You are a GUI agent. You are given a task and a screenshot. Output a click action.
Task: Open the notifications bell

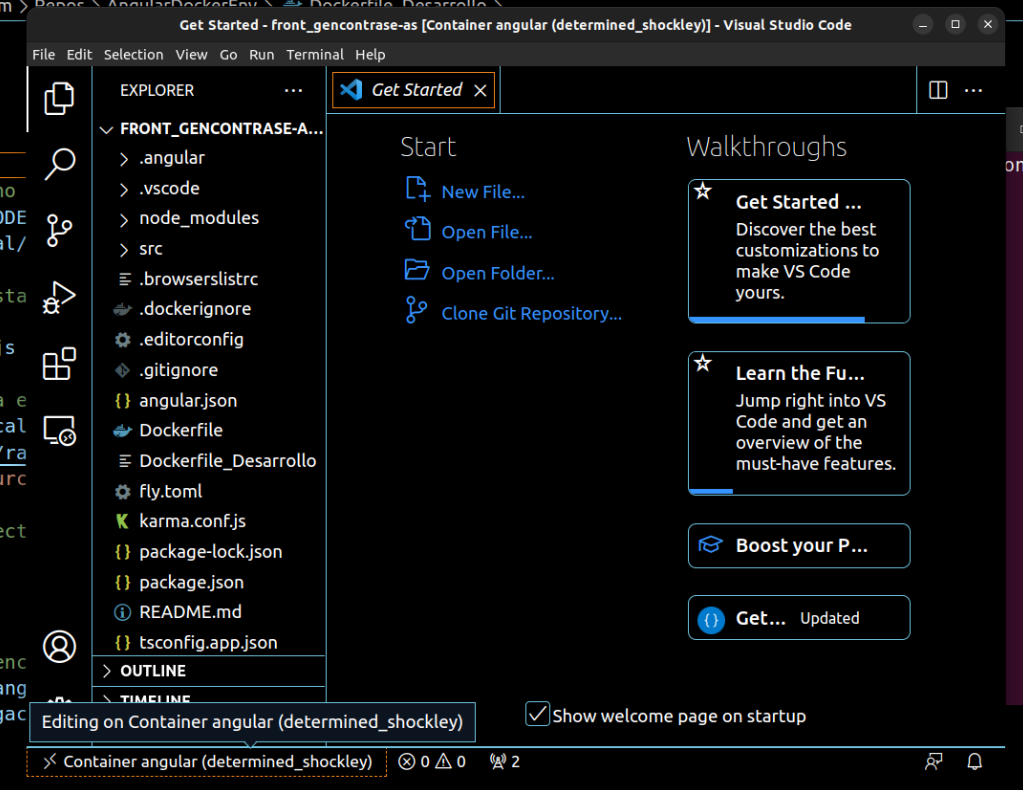pyautogui.click(x=974, y=761)
